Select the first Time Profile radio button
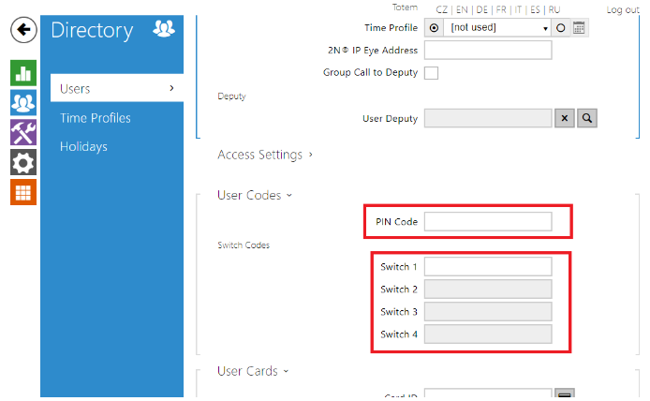This screenshot has height=401, width=650. pyautogui.click(x=433, y=28)
